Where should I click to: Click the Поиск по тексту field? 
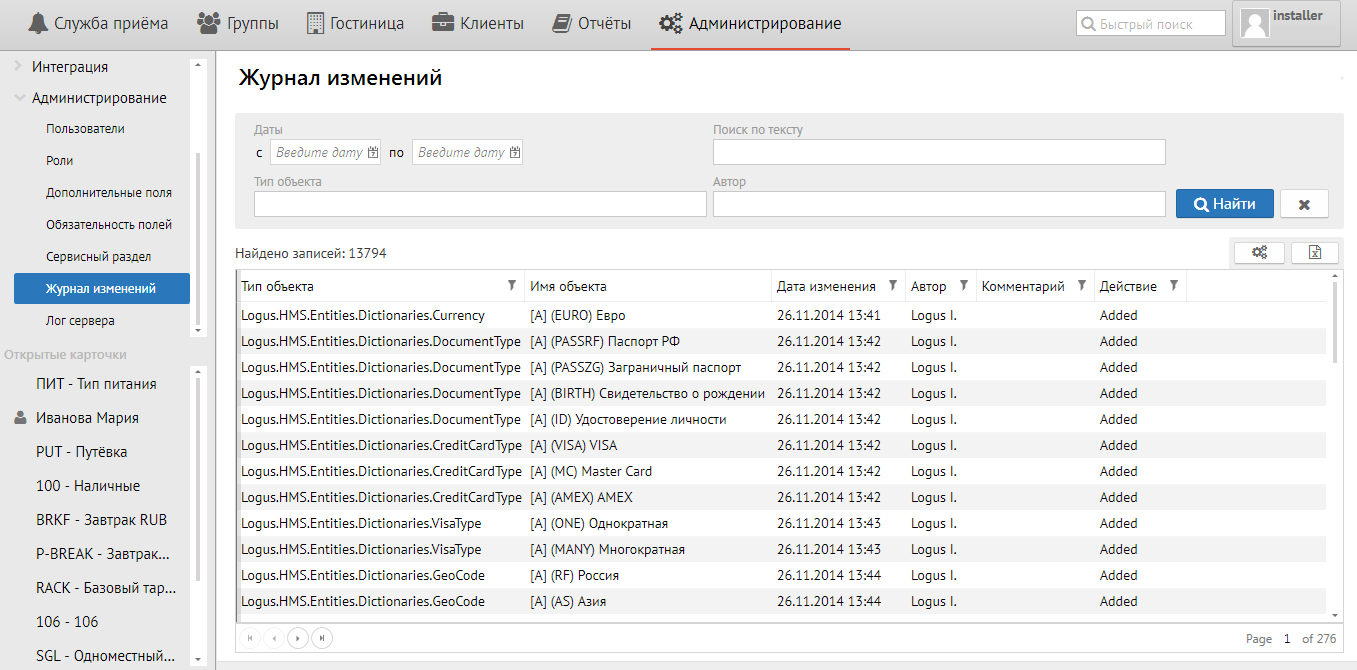pos(938,152)
